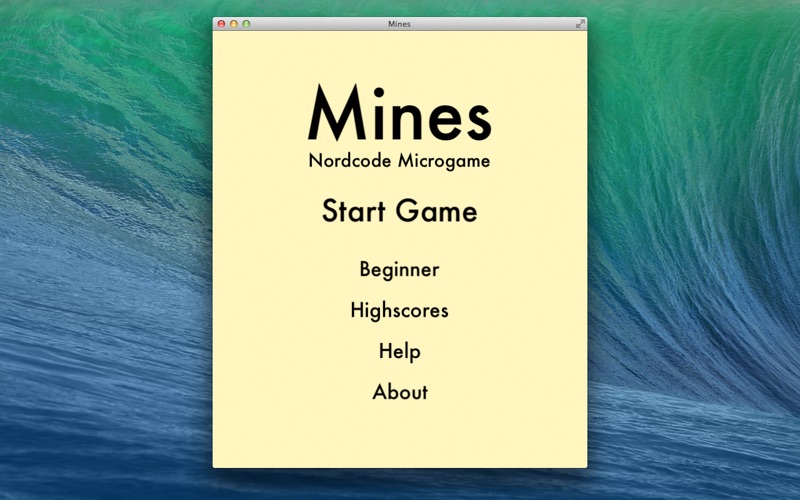The image size is (800, 500).
Task: Toggle fullscreen with the title bar arrows icon
Action: [x=580, y=24]
